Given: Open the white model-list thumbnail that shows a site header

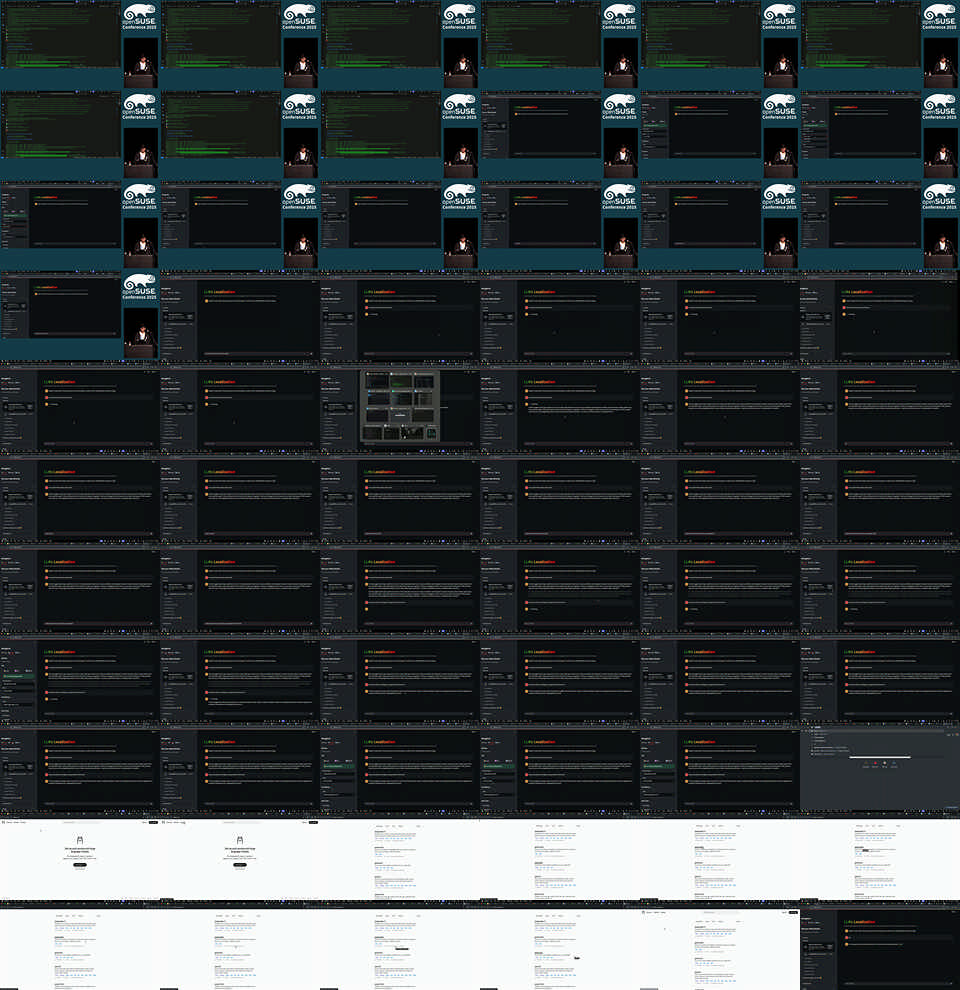Looking at the screenshot, I should pos(720,945).
